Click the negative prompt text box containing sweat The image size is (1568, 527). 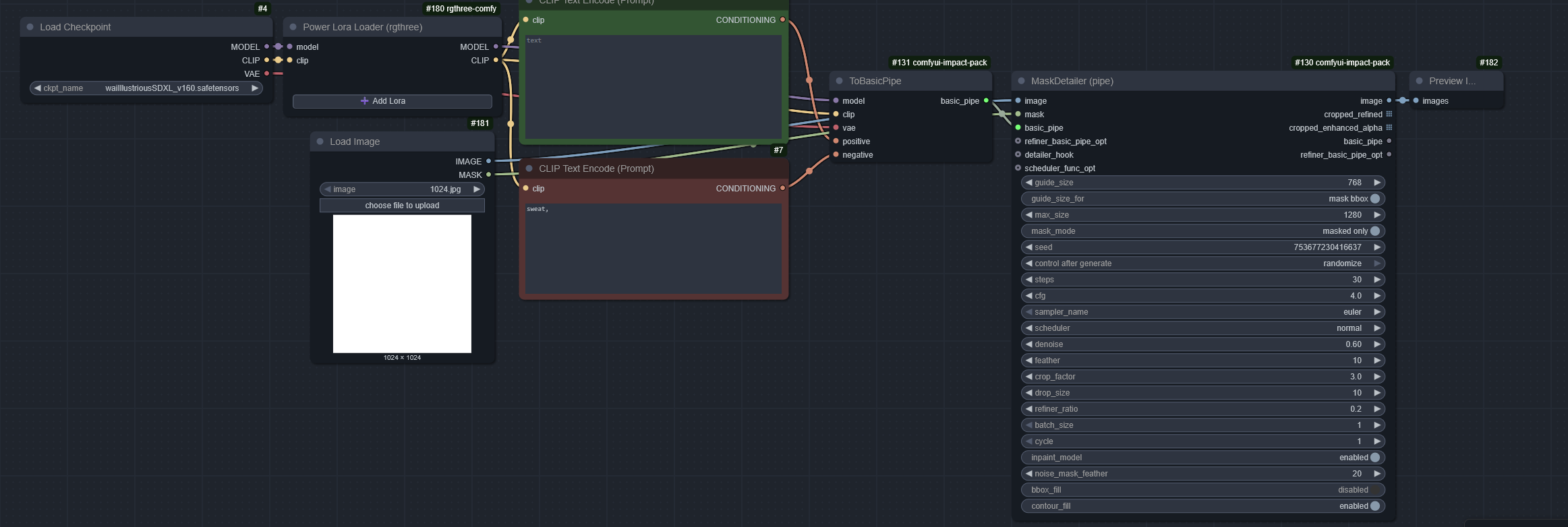(x=653, y=248)
